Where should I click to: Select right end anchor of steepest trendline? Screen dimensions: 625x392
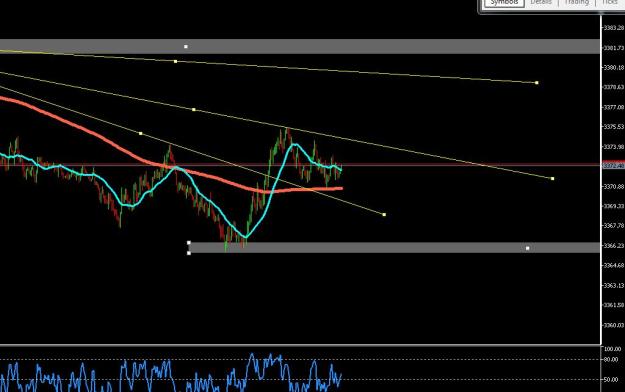tap(384, 215)
